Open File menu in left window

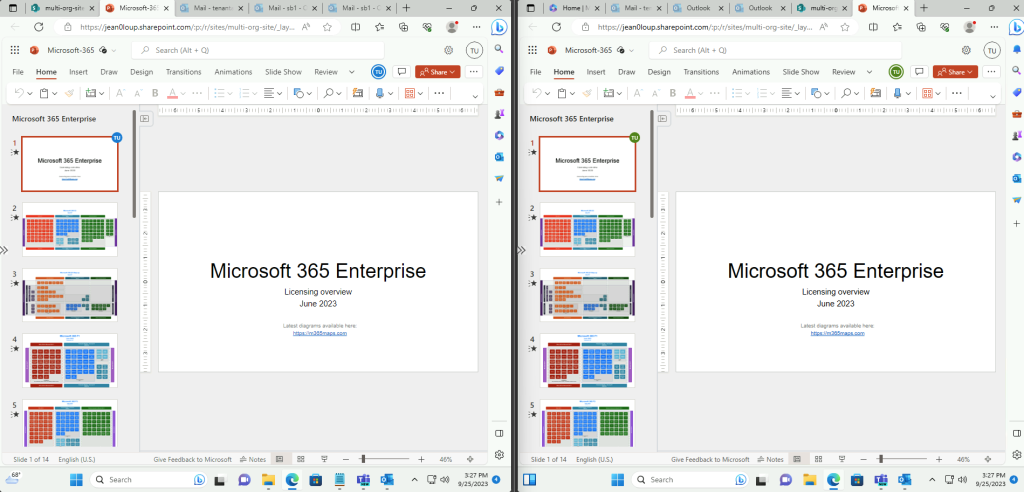point(18,72)
